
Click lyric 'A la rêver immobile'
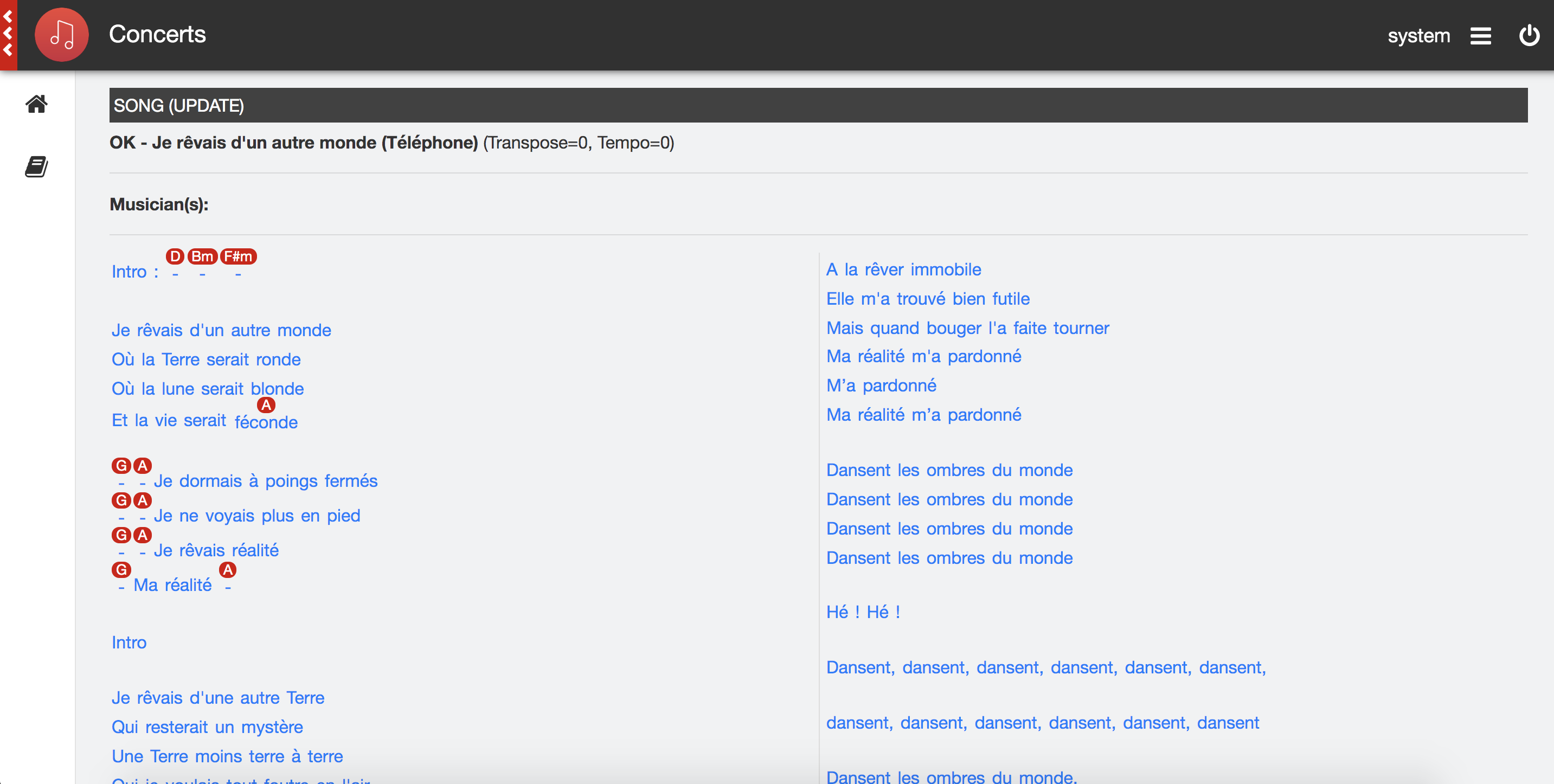[904, 269]
